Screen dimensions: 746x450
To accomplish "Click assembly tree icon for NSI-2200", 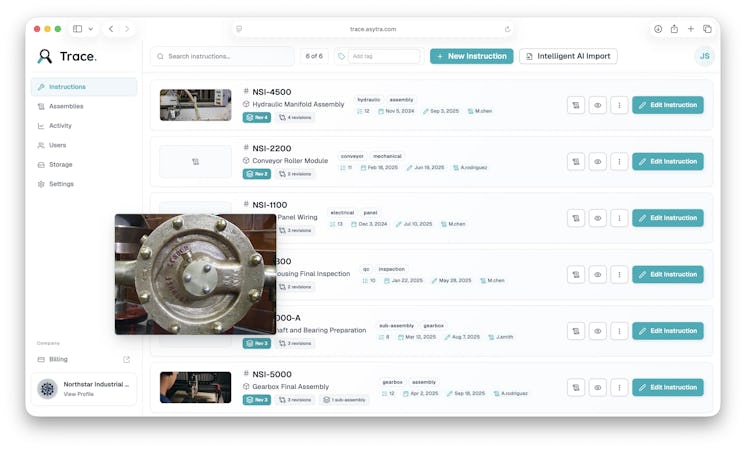I will 576,162.
